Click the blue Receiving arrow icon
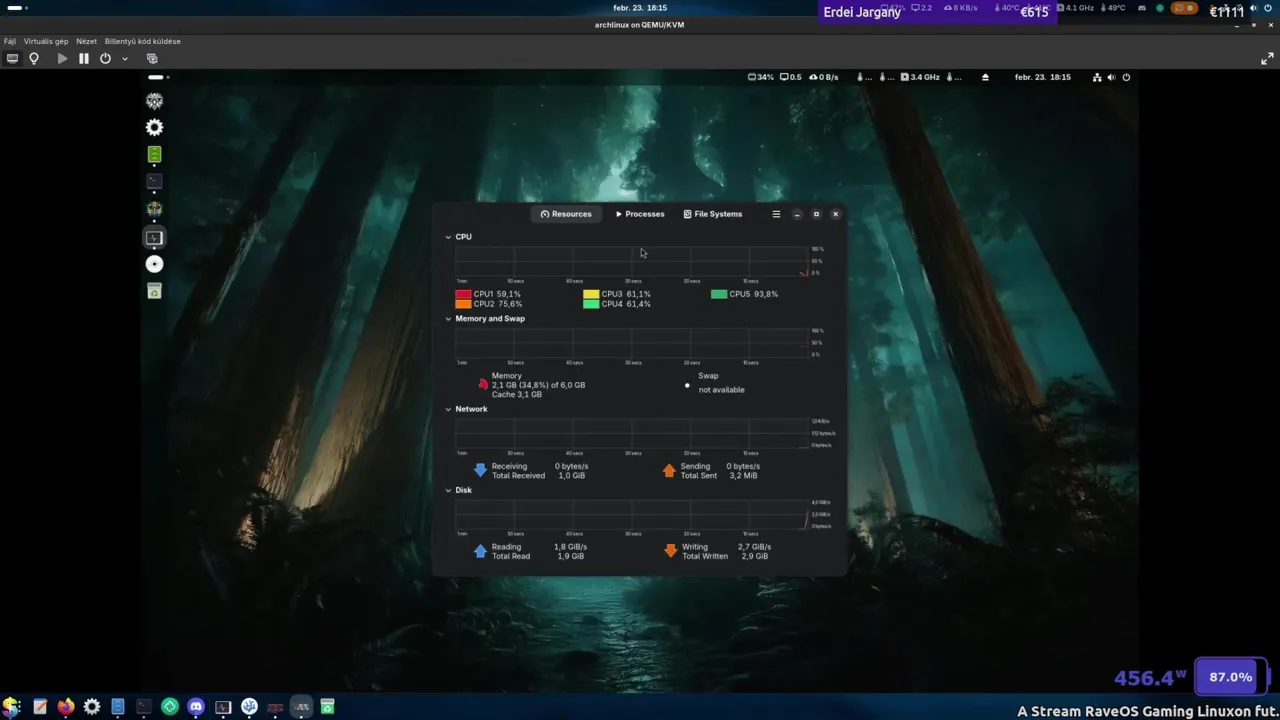Viewport: 1280px width, 720px height. [480, 470]
